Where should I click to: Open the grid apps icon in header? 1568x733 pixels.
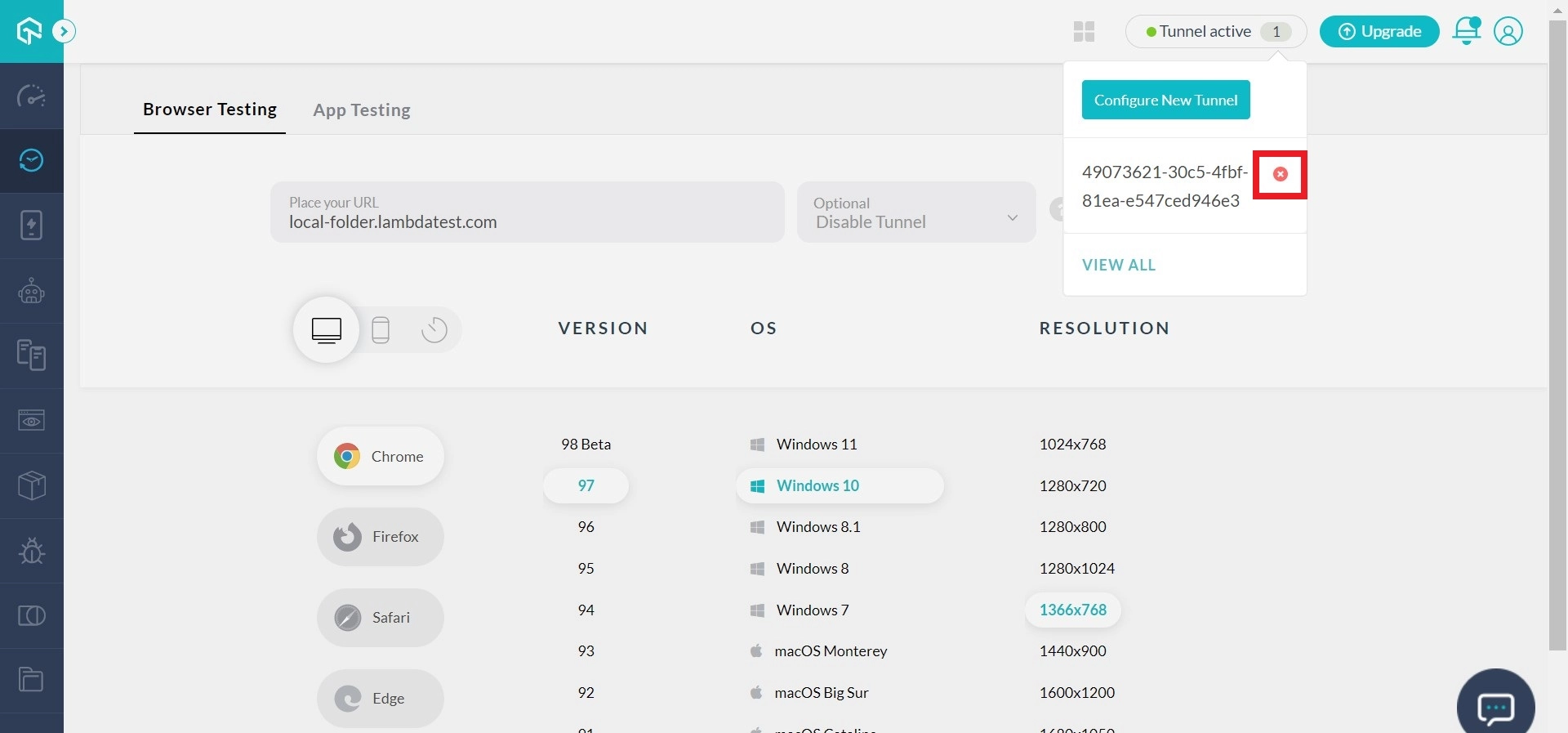tap(1084, 32)
